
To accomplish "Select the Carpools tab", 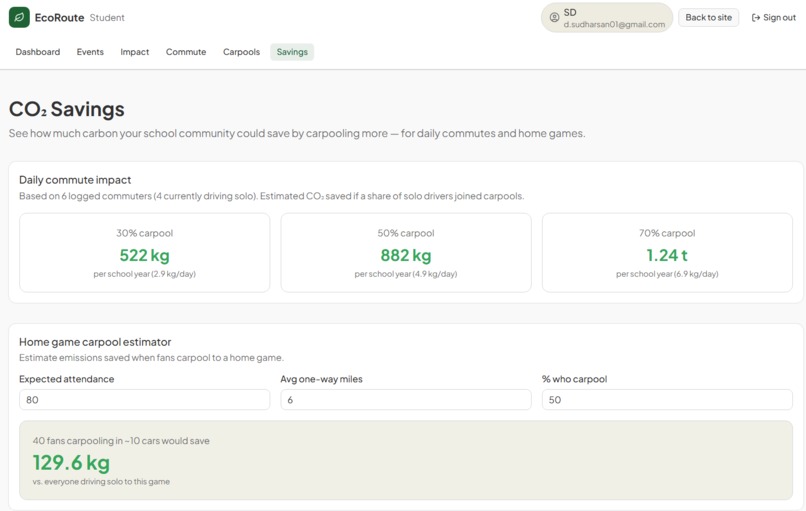I will pyautogui.click(x=241, y=52).
